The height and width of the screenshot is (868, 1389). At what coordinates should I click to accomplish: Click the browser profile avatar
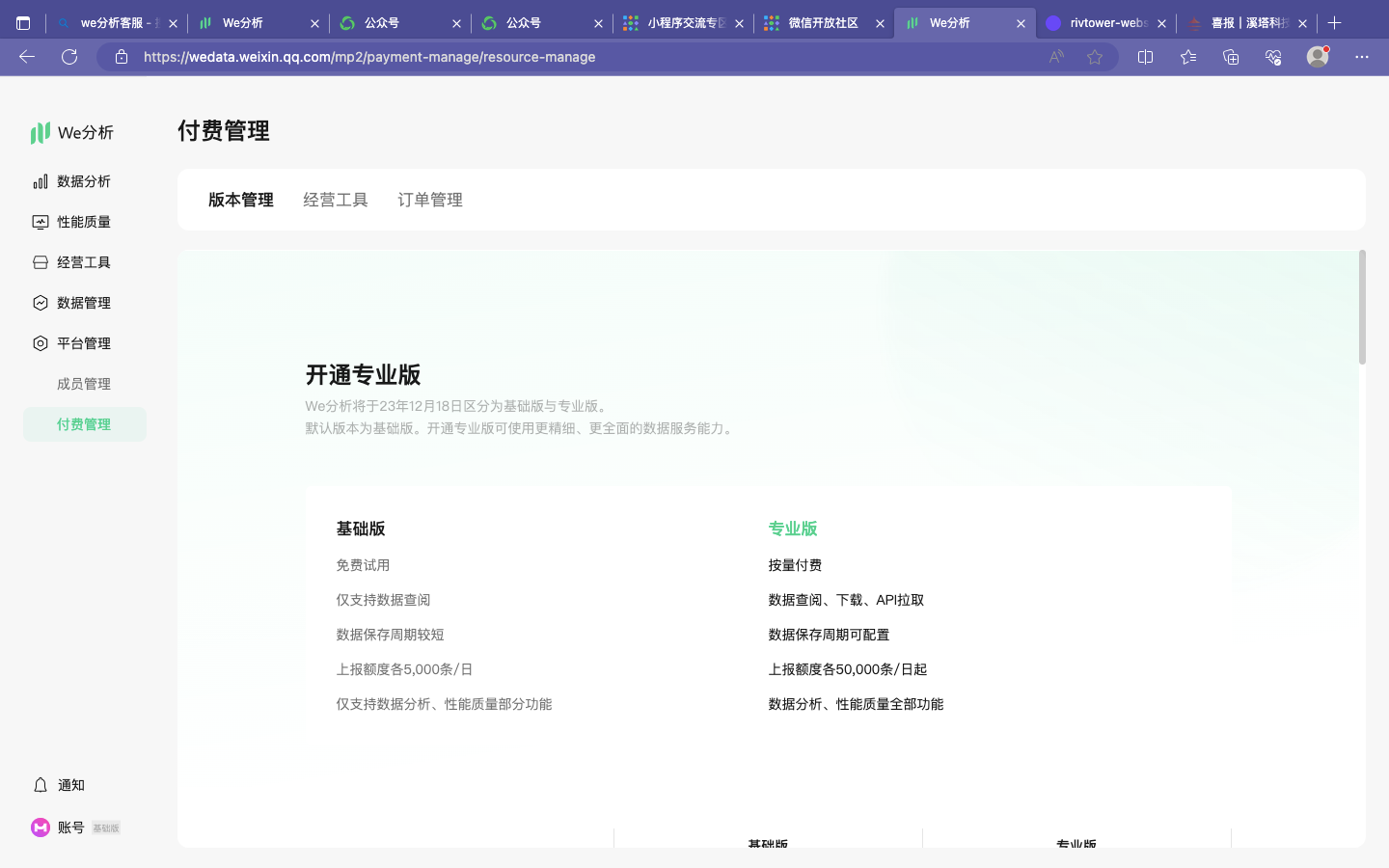pyautogui.click(x=1318, y=56)
